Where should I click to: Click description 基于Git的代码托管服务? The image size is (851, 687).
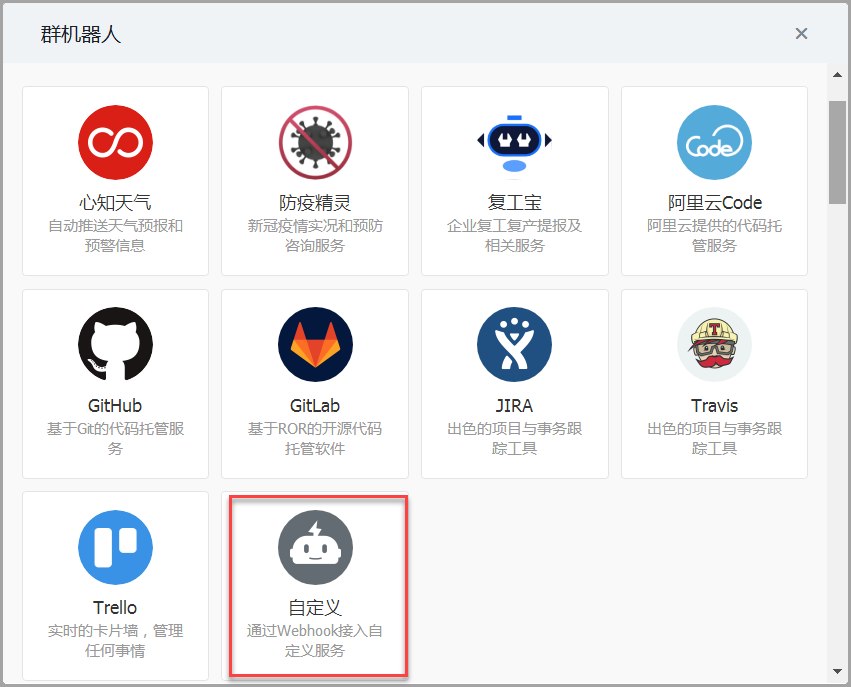[115, 438]
